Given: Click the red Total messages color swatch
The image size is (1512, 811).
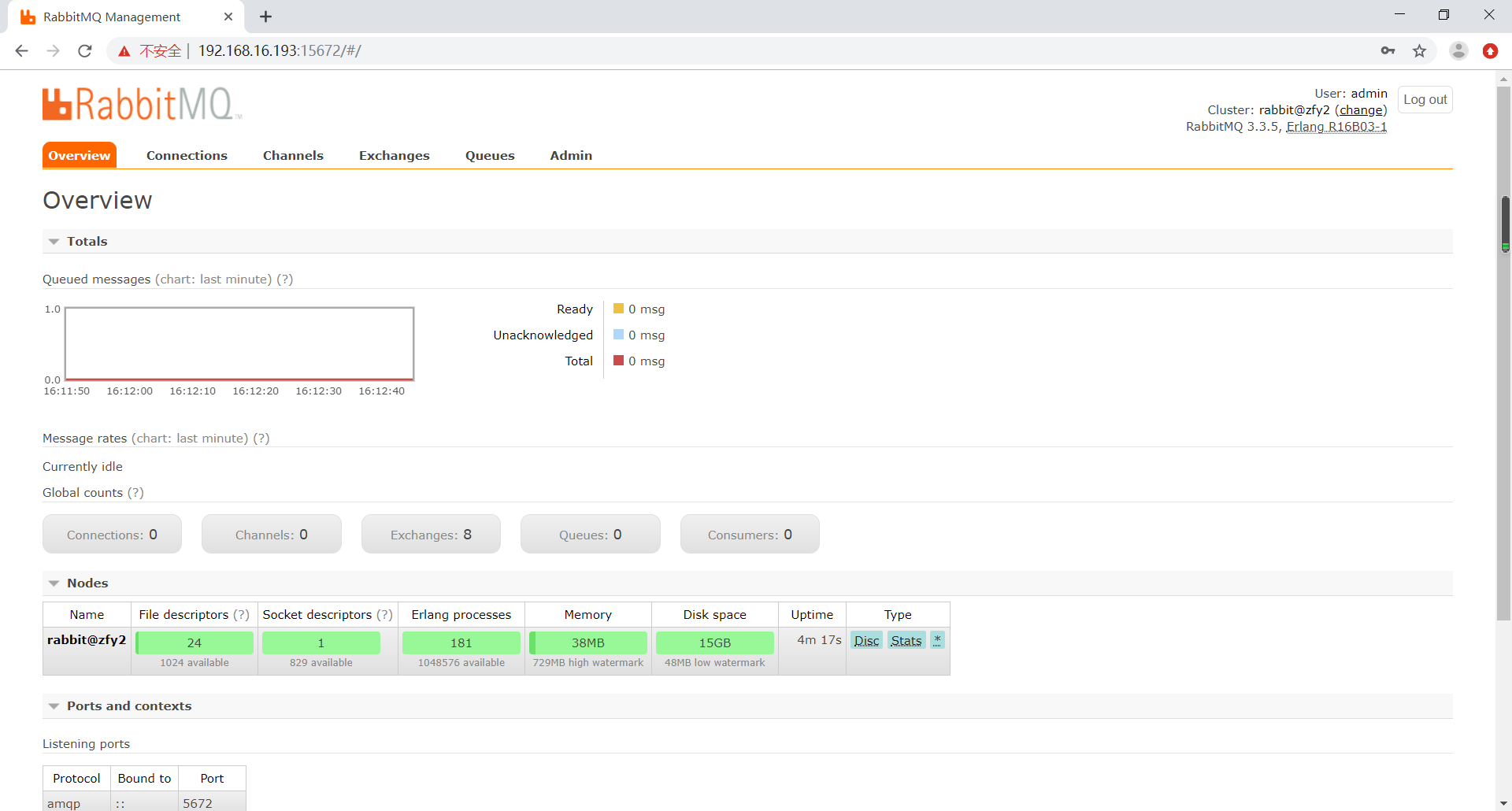Looking at the screenshot, I should coord(619,361).
